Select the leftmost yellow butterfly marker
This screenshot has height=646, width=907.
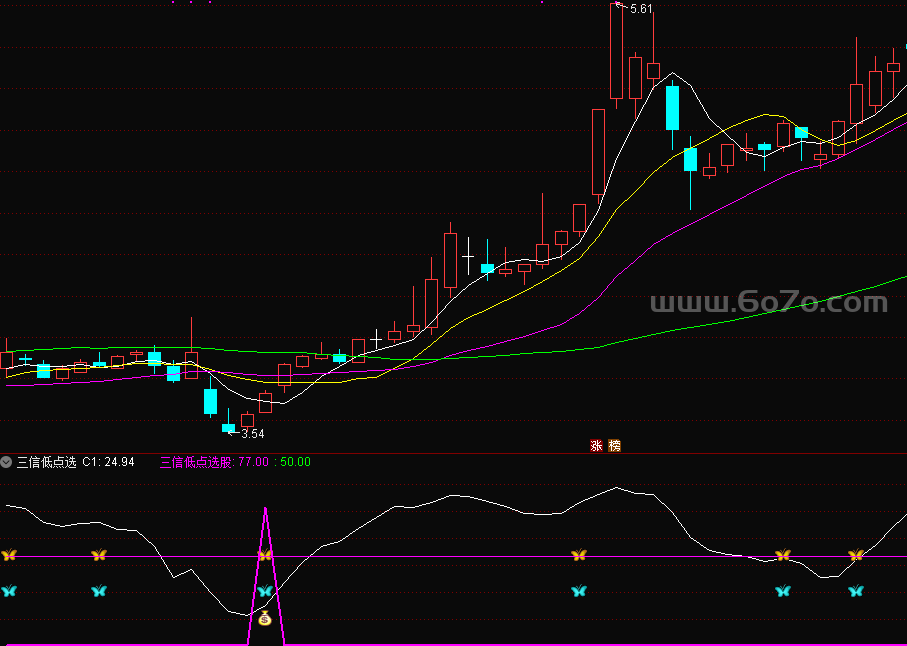[x=10, y=555]
